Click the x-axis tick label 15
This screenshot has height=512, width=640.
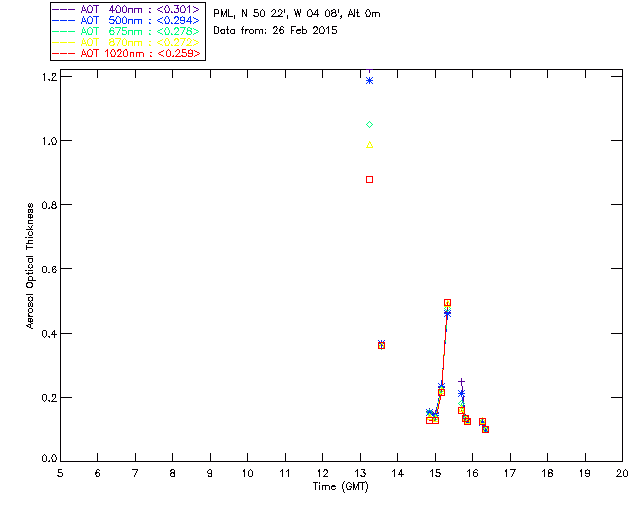point(435,473)
